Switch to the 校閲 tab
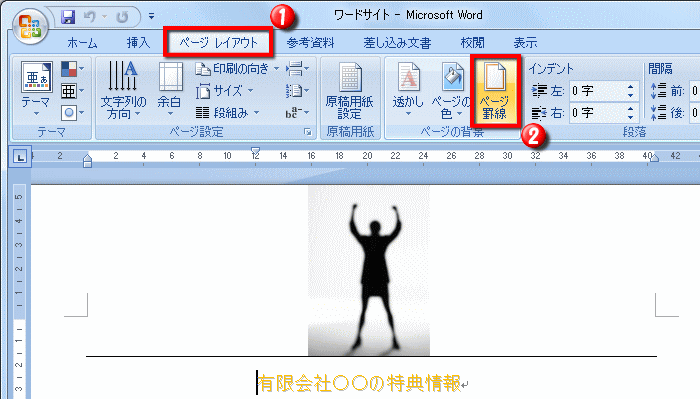 click(472, 43)
